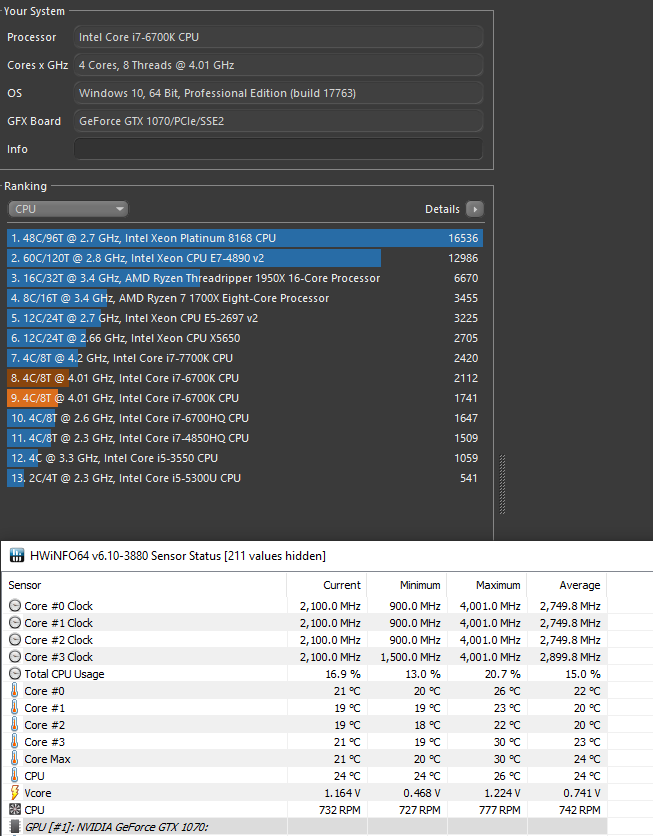Click Core #3 Clock minimum 1,500.0 MHz
The width and height of the screenshot is (653, 836).
(410, 657)
